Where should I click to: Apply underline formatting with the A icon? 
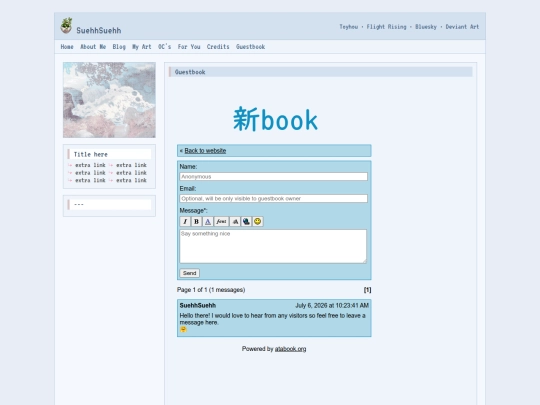(x=208, y=221)
